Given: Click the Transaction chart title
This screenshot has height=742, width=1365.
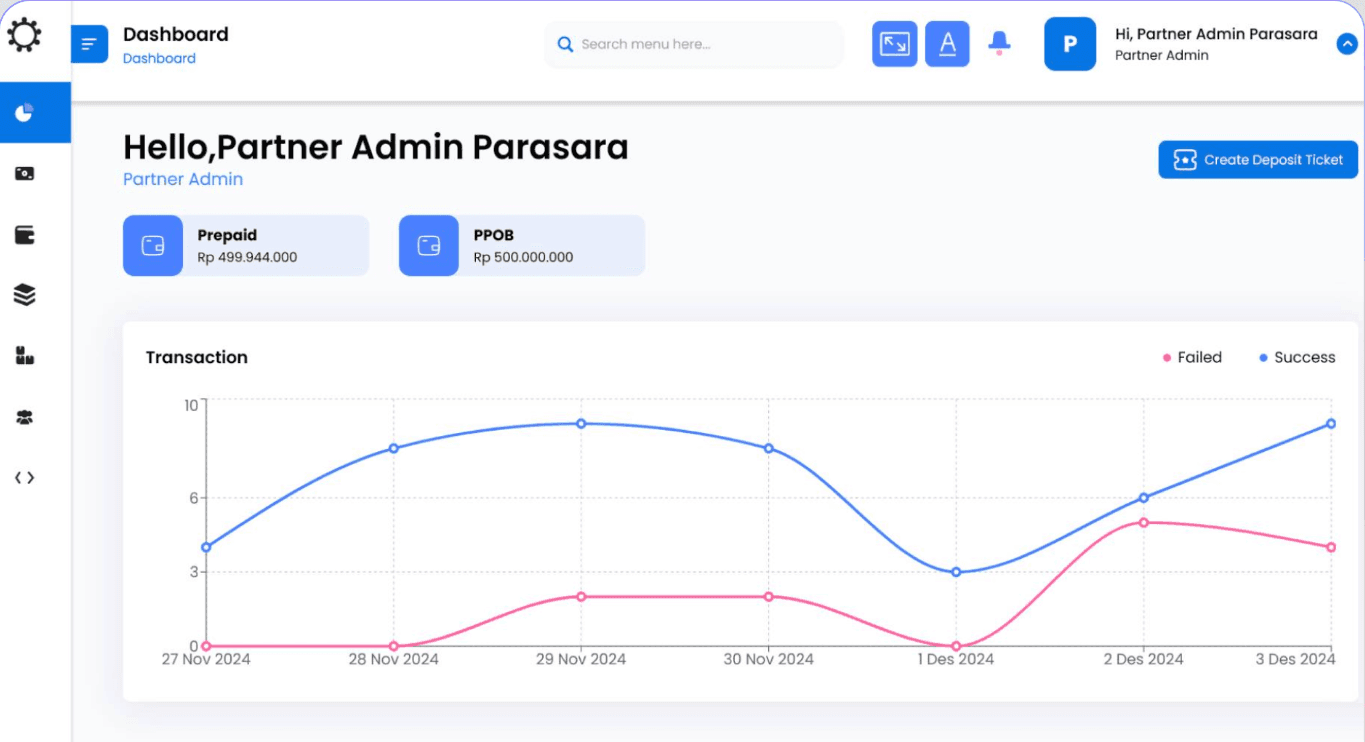Looking at the screenshot, I should tap(197, 357).
